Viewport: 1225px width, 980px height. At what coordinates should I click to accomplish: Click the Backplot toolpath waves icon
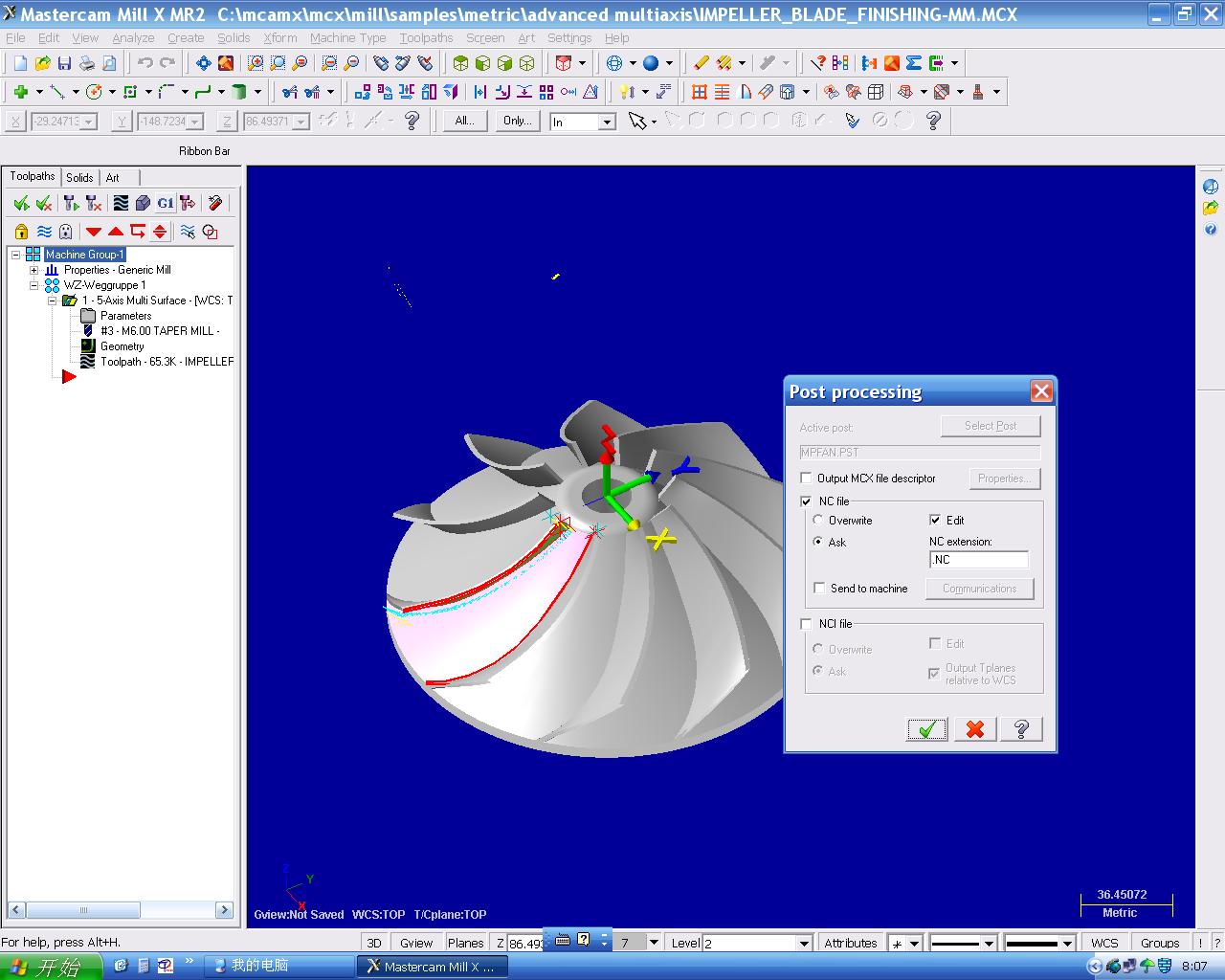121,203
